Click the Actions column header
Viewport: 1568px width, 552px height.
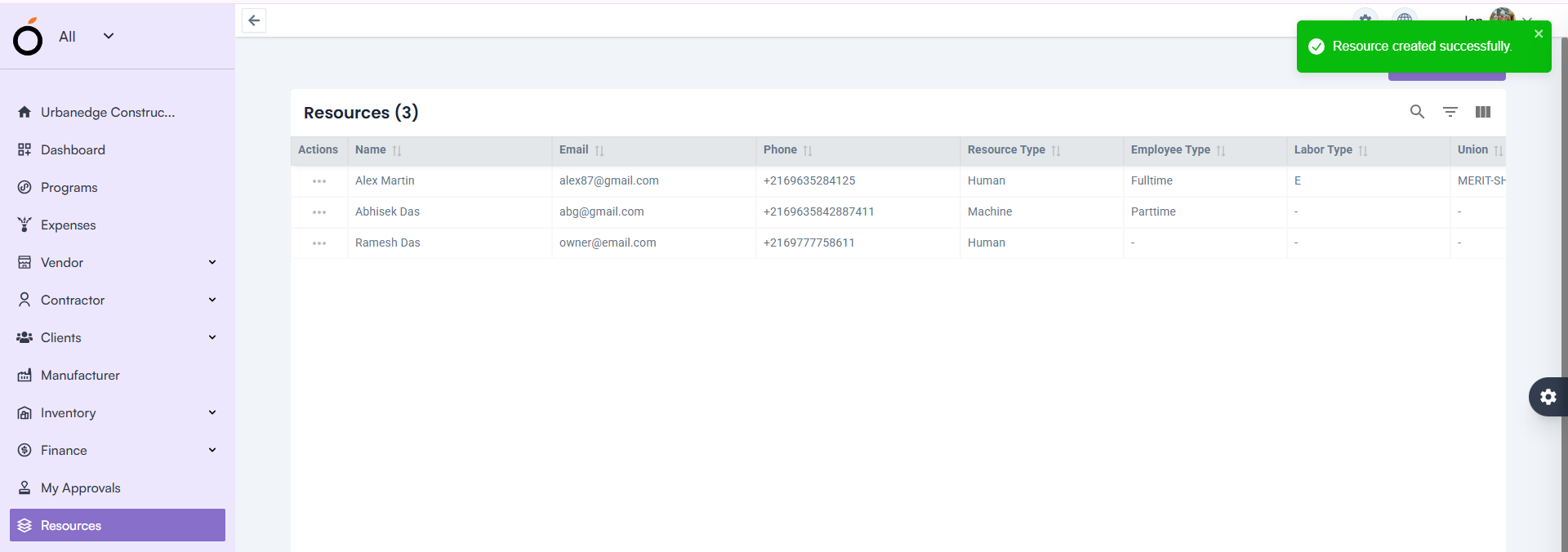[x=318, y=149]
